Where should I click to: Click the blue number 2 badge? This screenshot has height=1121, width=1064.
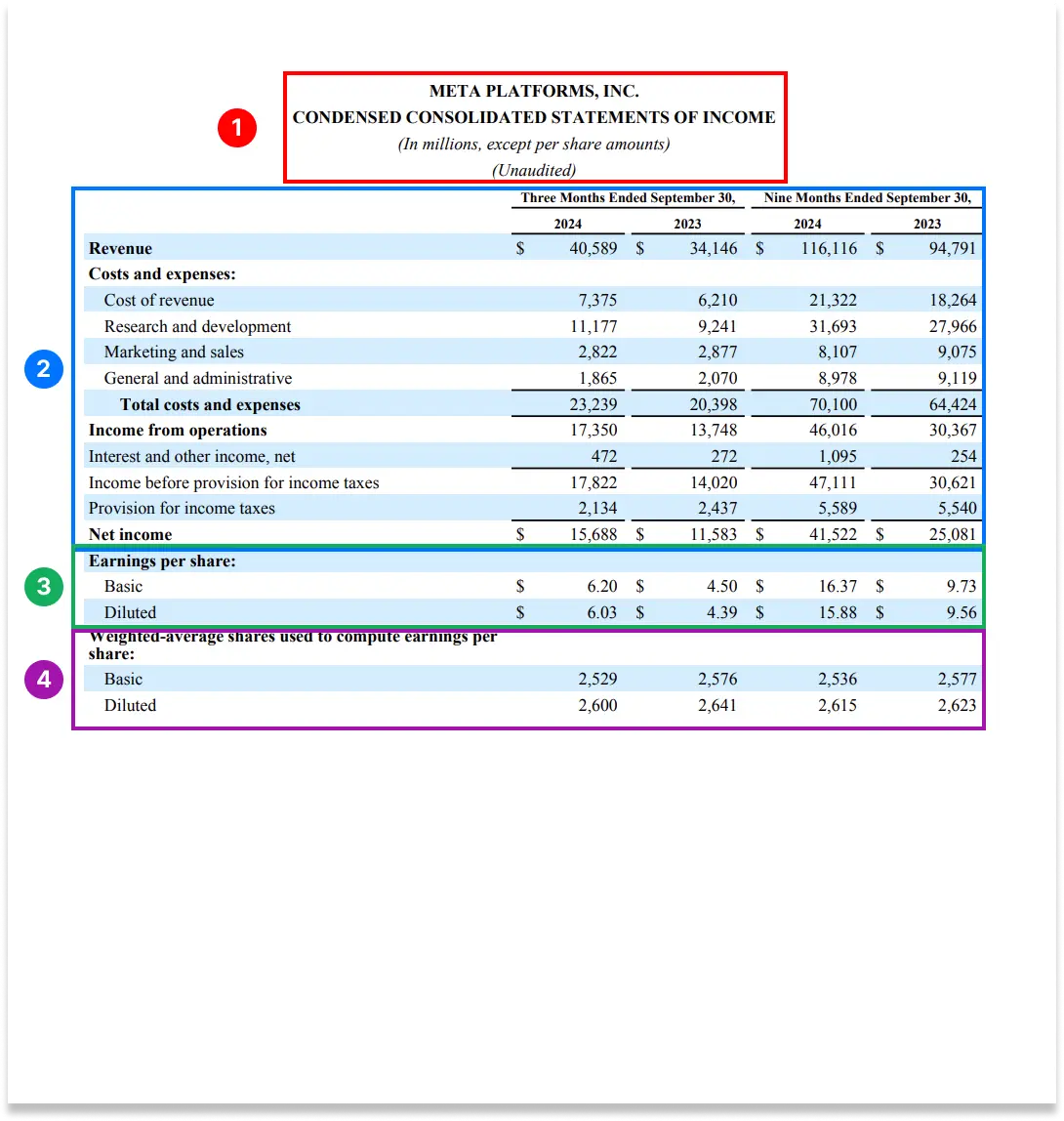click(45, 368)
